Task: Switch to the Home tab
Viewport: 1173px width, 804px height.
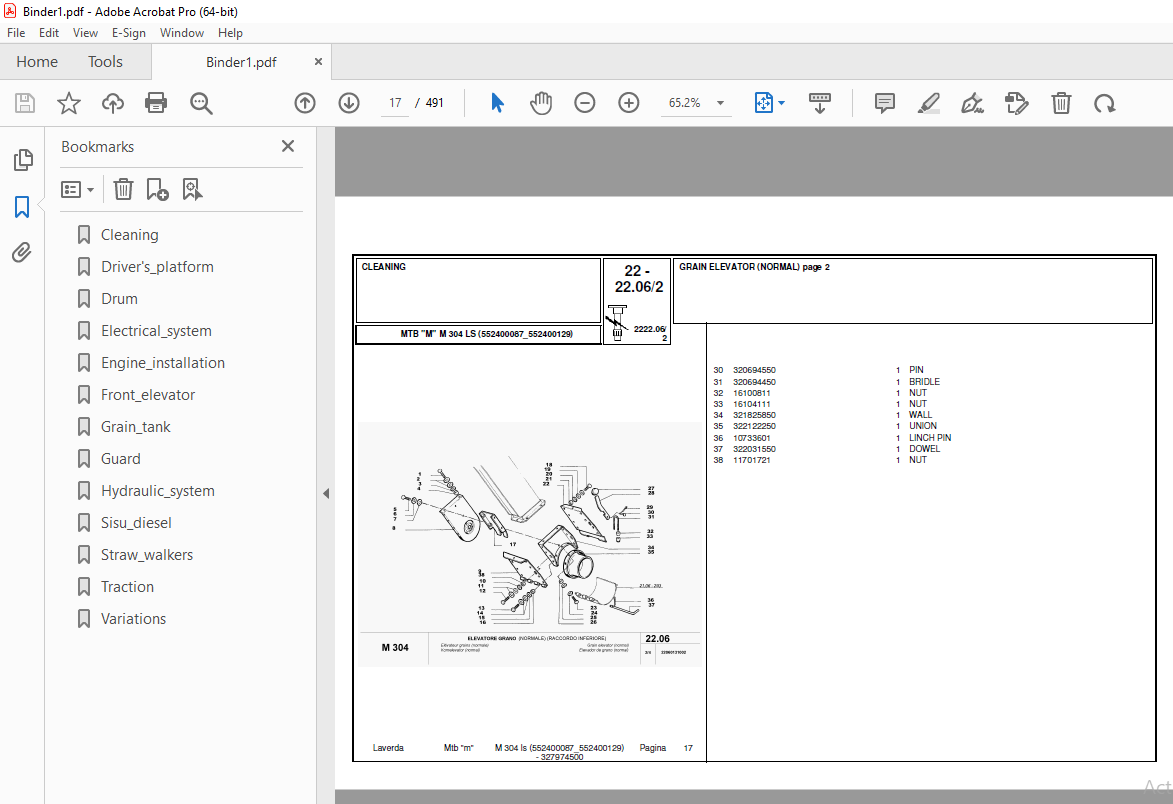Action: pyautogui.click(x=37, y=62)
